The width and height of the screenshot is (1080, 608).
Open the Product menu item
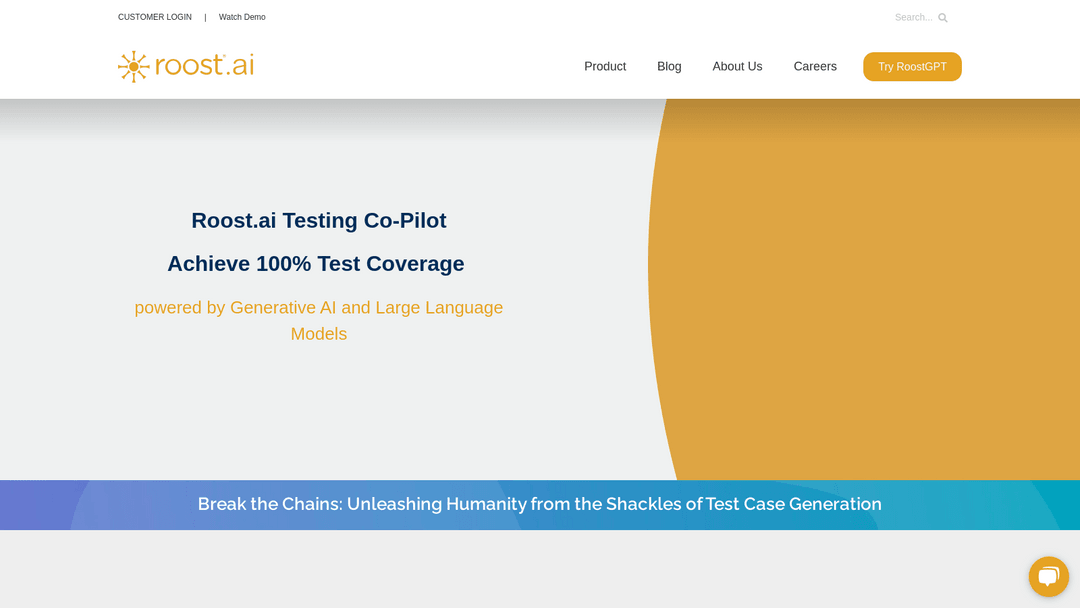605,66
